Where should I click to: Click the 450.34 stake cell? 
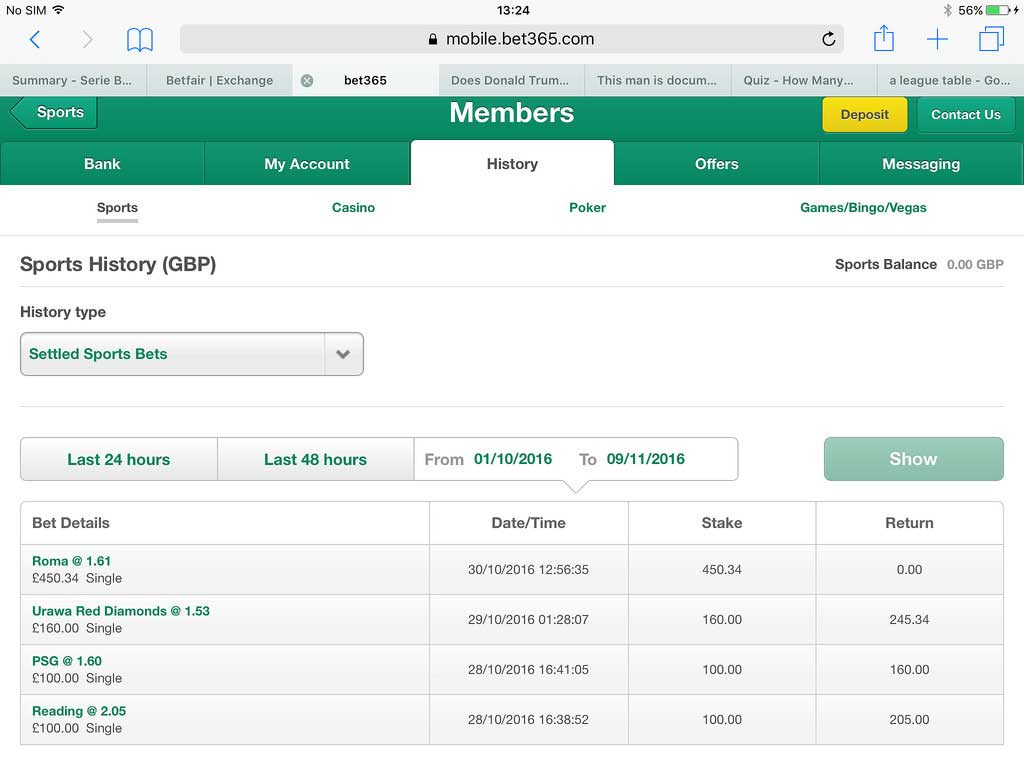point(722,569)
